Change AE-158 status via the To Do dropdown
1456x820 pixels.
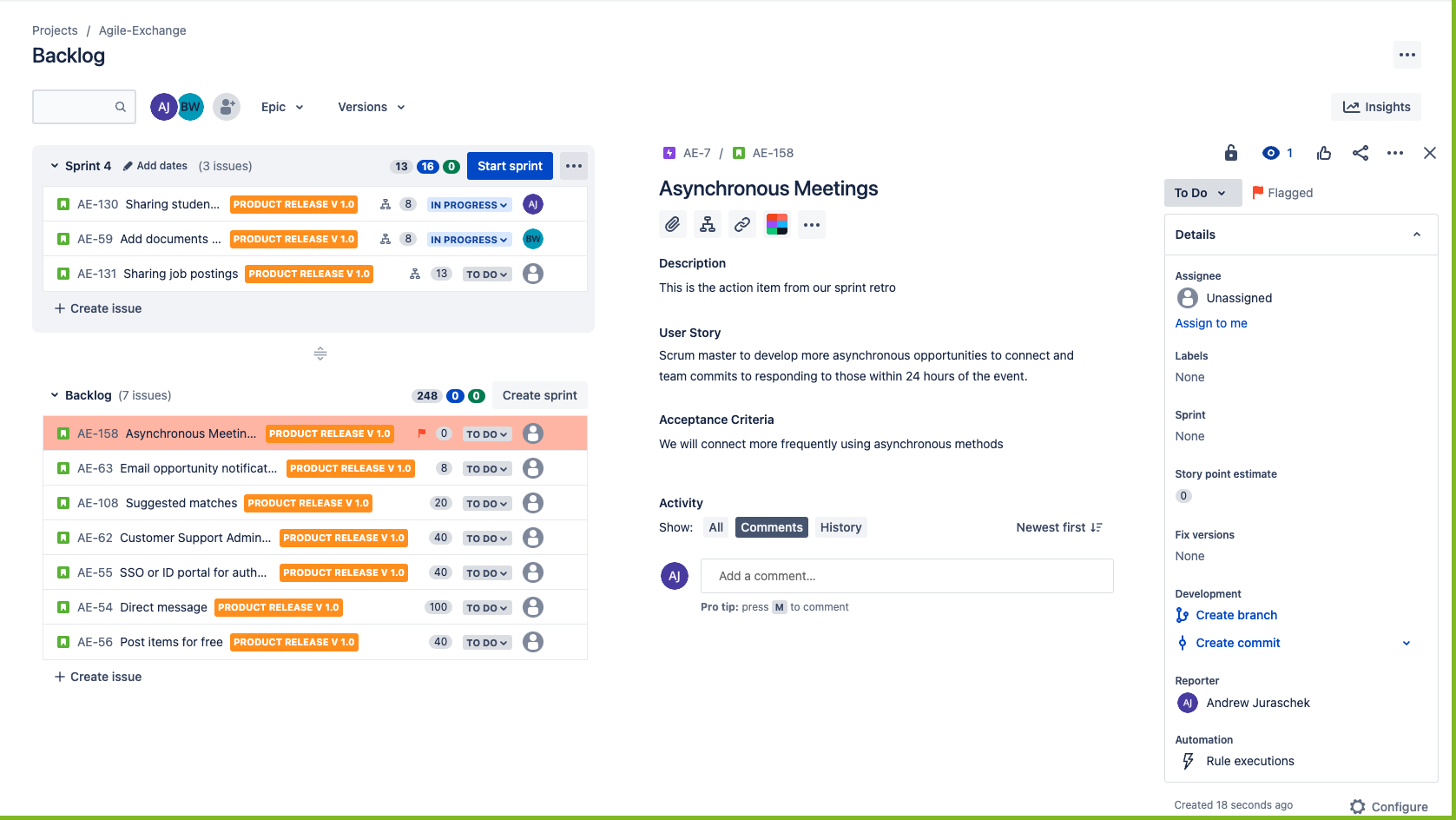coord(486,433)
